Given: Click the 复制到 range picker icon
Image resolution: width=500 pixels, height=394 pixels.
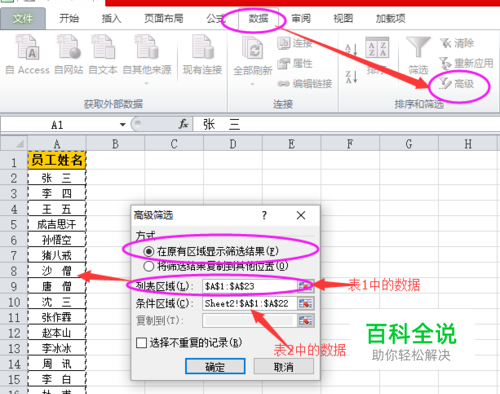Looking at the screenshot, I should click(x=305, y=321).
